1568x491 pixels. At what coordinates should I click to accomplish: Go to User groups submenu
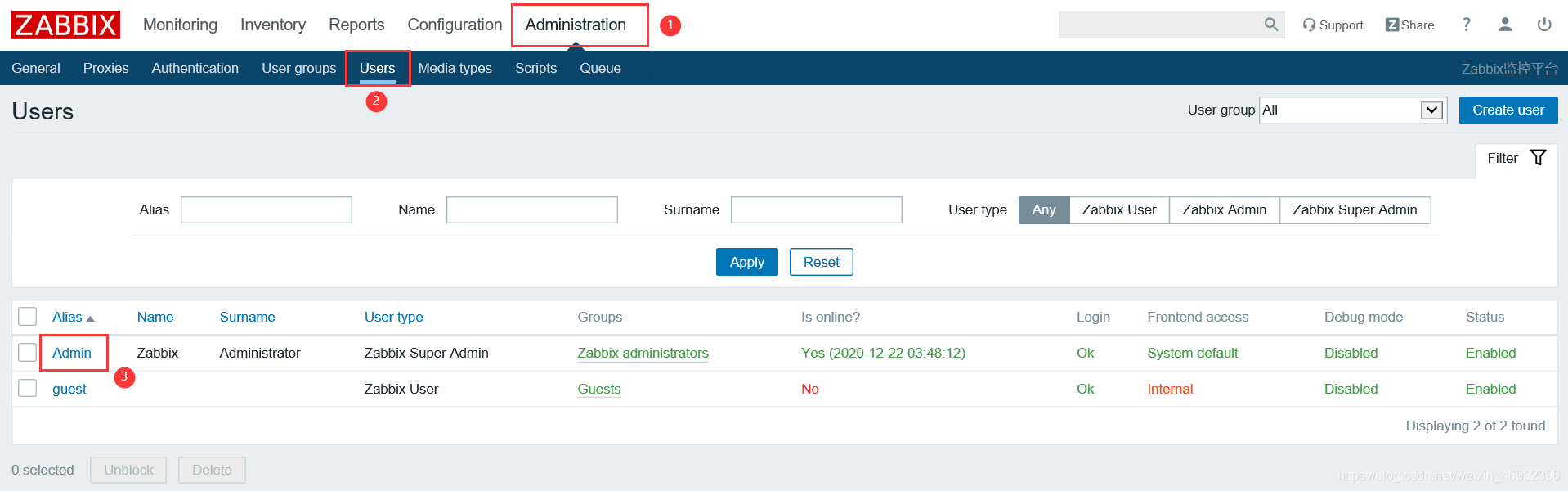(x=299, y=68)
